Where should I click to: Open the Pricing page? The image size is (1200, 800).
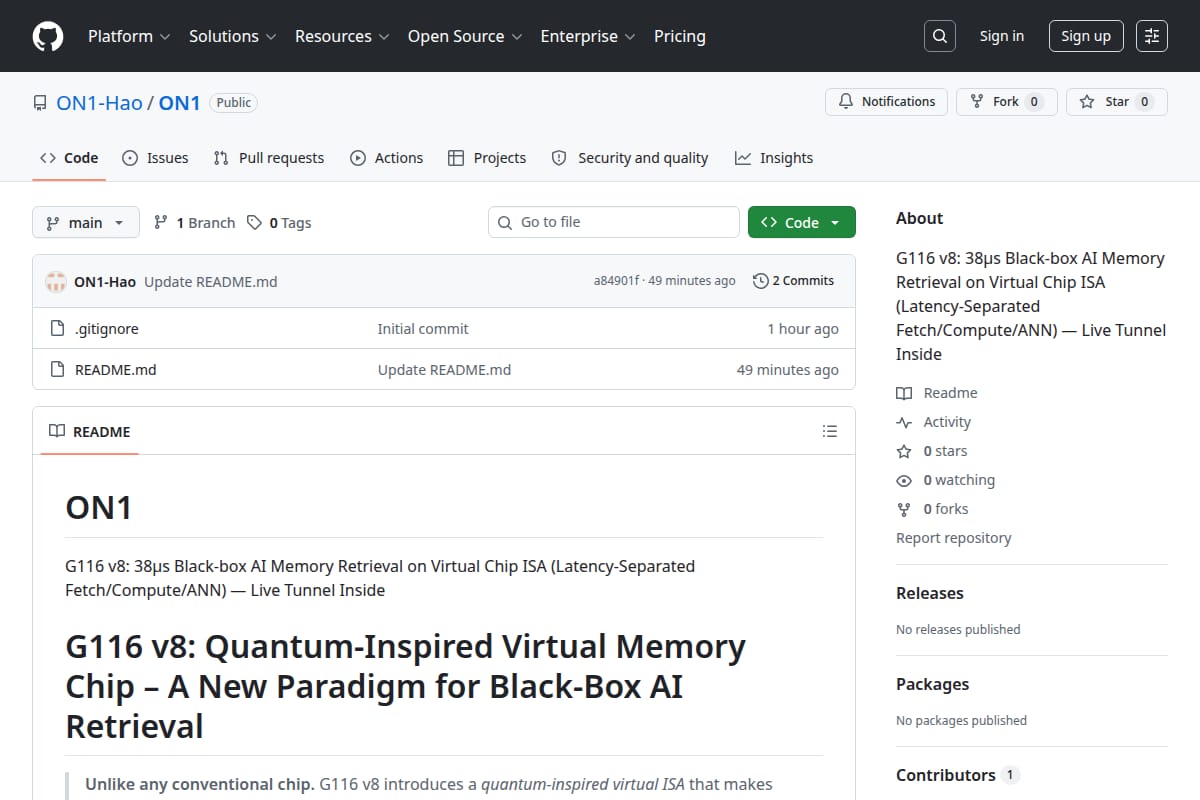(680, 36)
